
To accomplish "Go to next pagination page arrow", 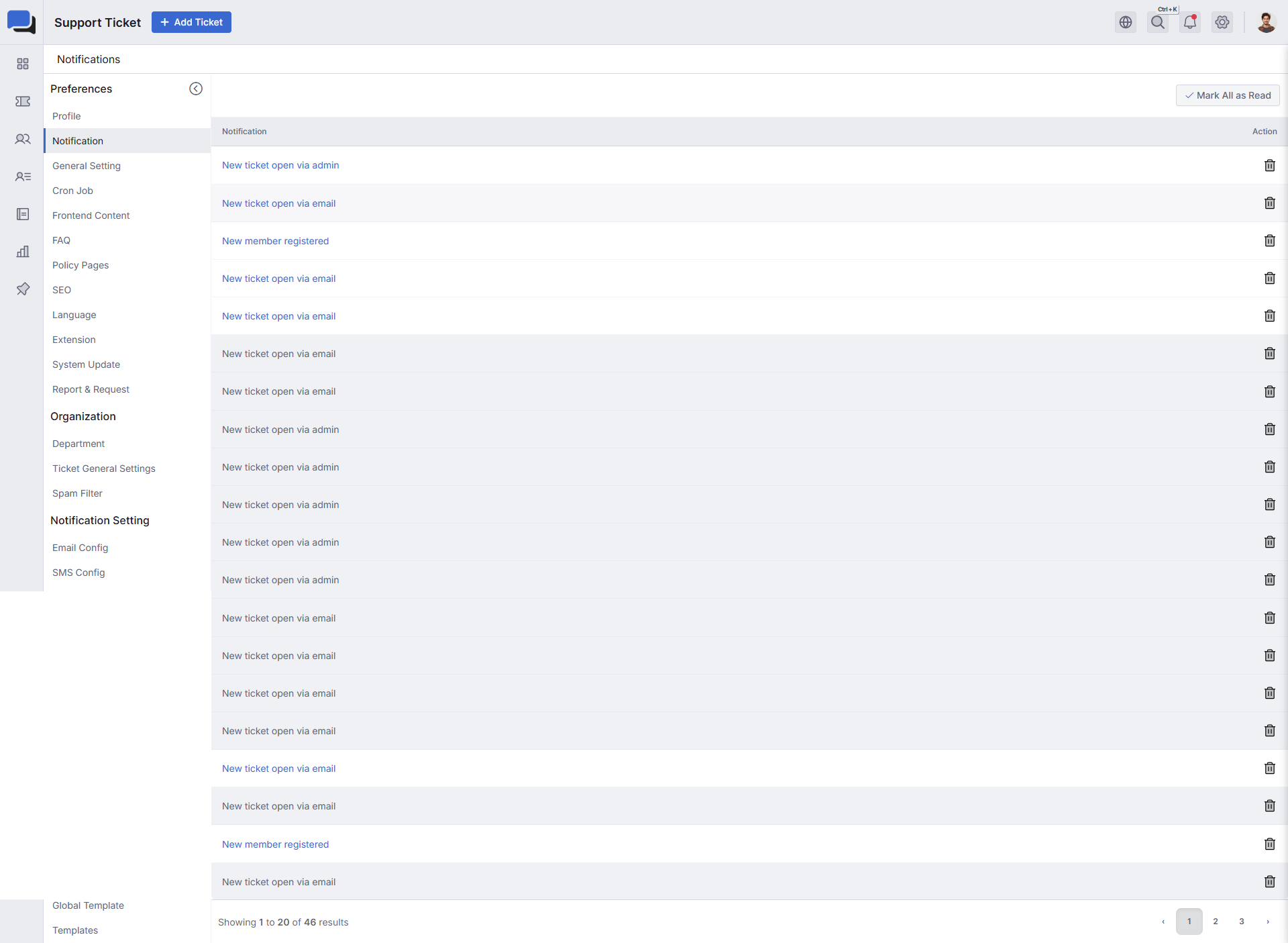I will [1267, 922].
